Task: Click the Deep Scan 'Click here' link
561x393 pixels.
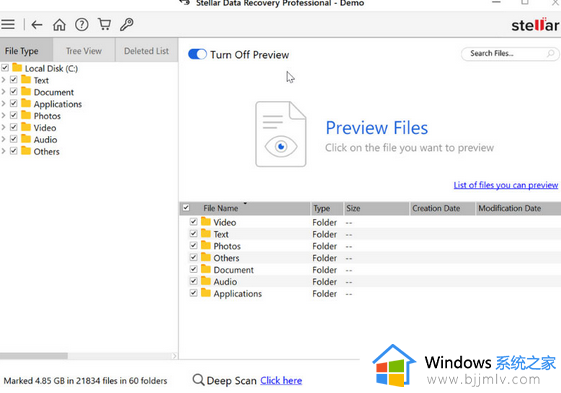Action: click(281, 380)
